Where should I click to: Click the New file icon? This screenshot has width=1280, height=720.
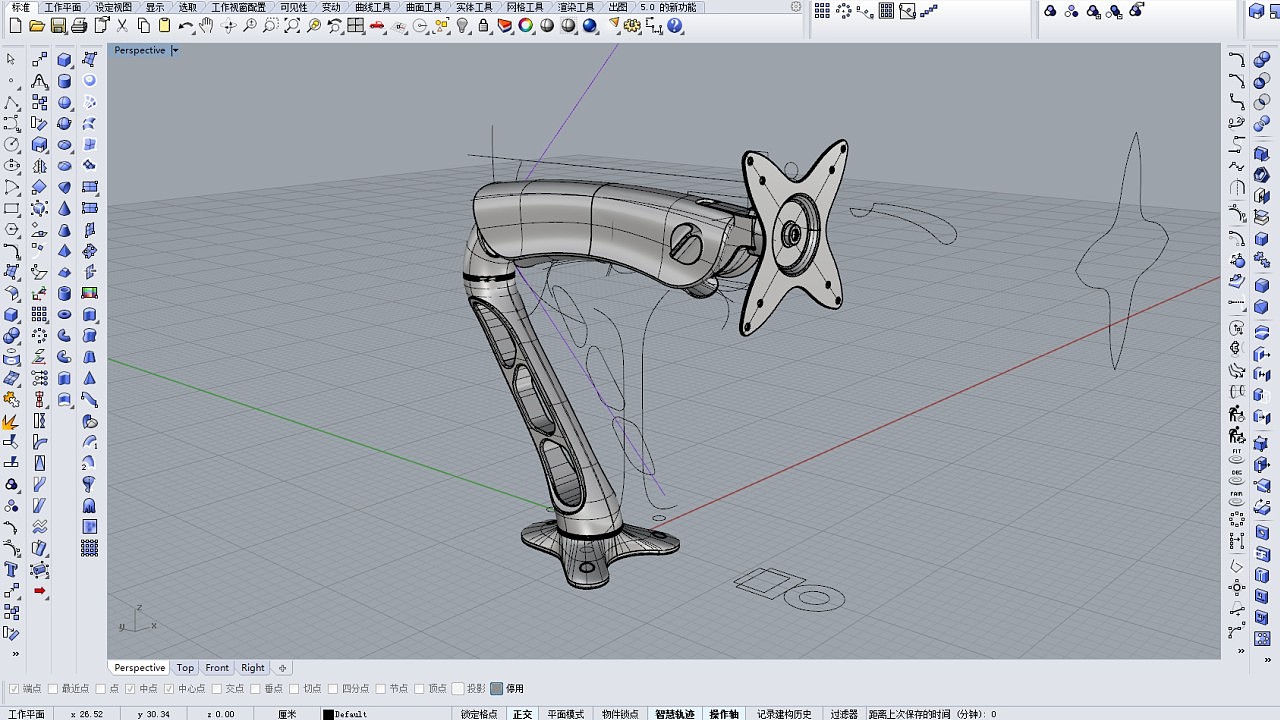[15, 26]
